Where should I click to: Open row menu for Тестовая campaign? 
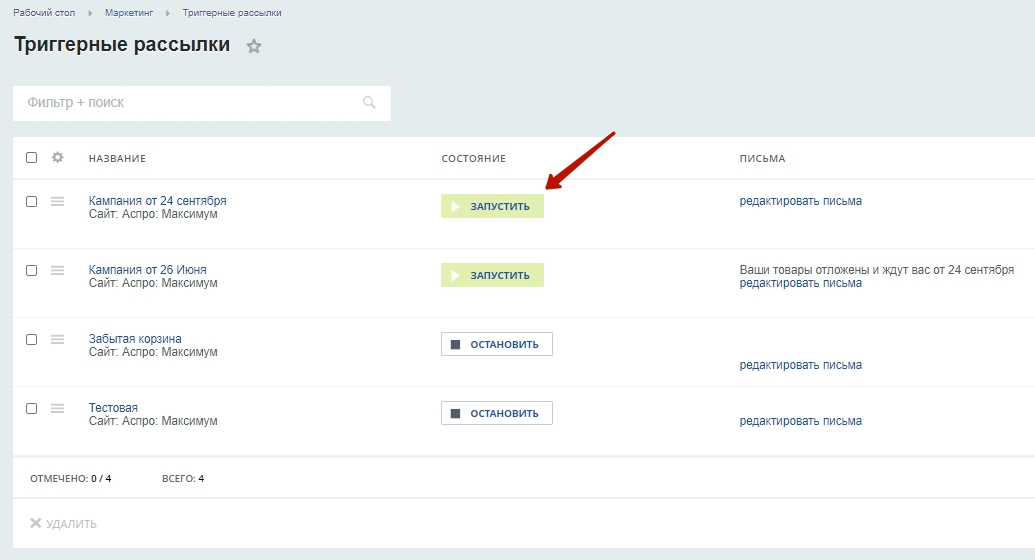(x=58, y=408)
